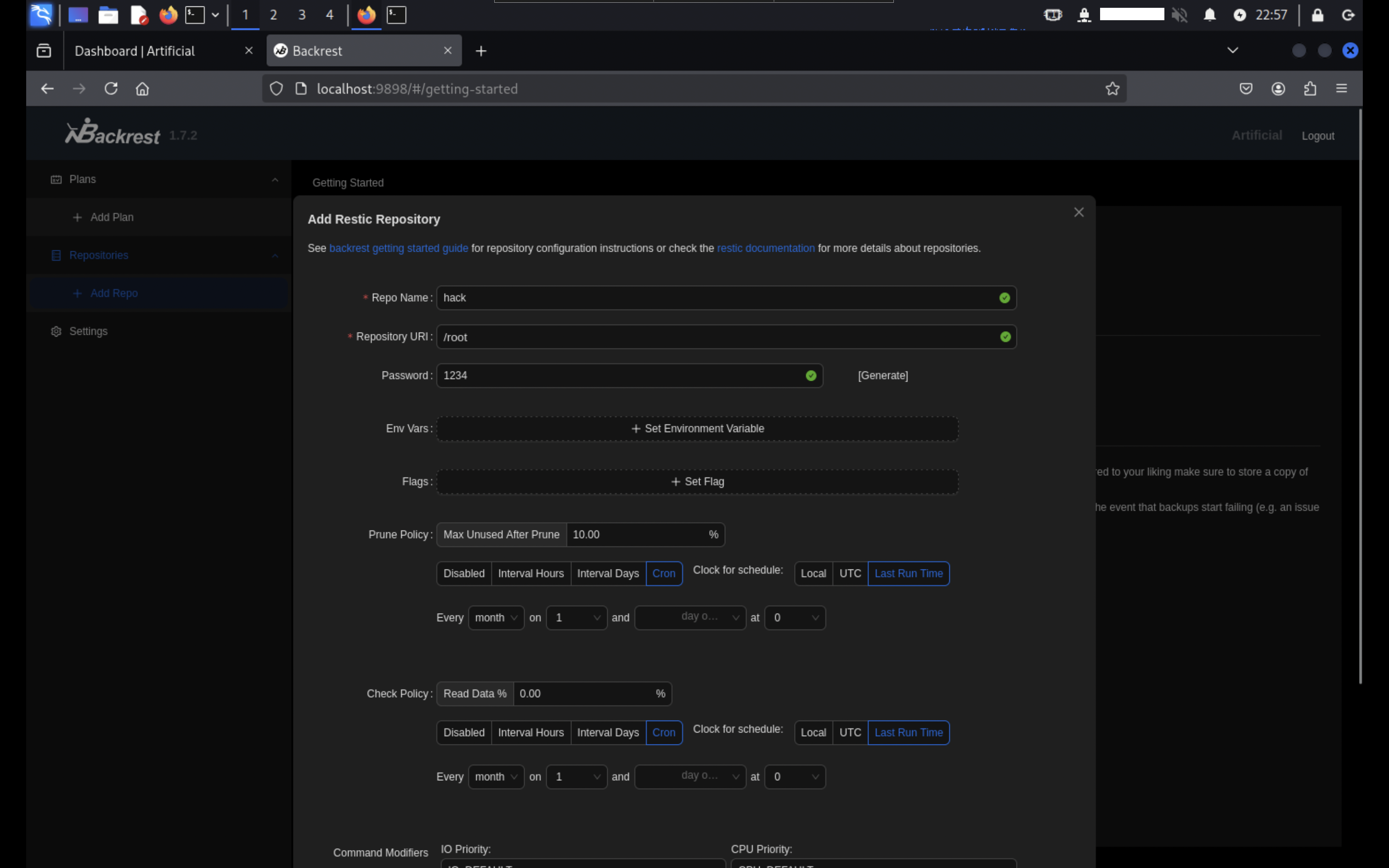Image resolution: width=1389 pixels, height=868 pixels.
Task: Bookmark this page with star icon
Action: click(x=1112, y=88)
